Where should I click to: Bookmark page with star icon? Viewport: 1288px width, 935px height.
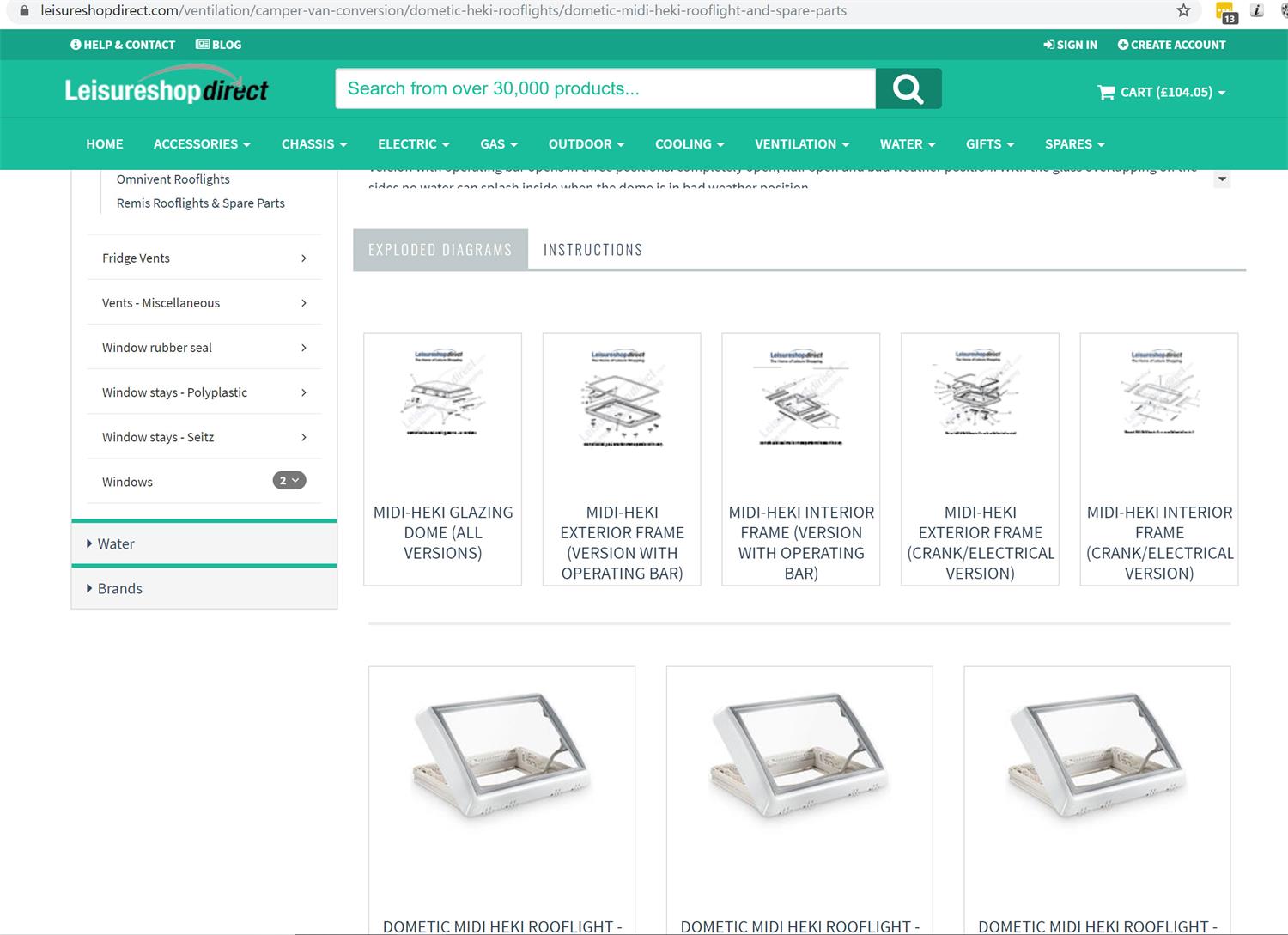coord(1184,10)
